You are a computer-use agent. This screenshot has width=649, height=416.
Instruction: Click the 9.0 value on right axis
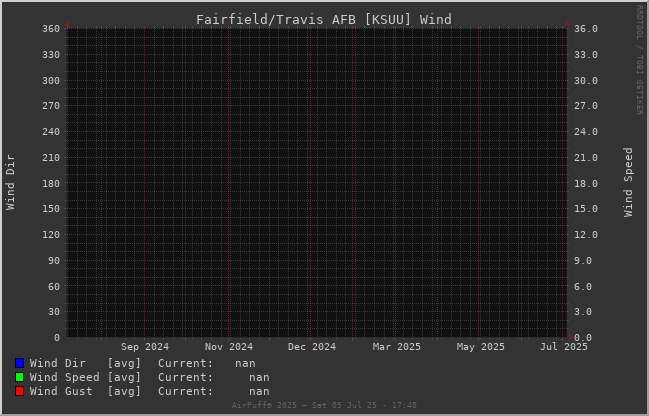[x=583, y=261]
